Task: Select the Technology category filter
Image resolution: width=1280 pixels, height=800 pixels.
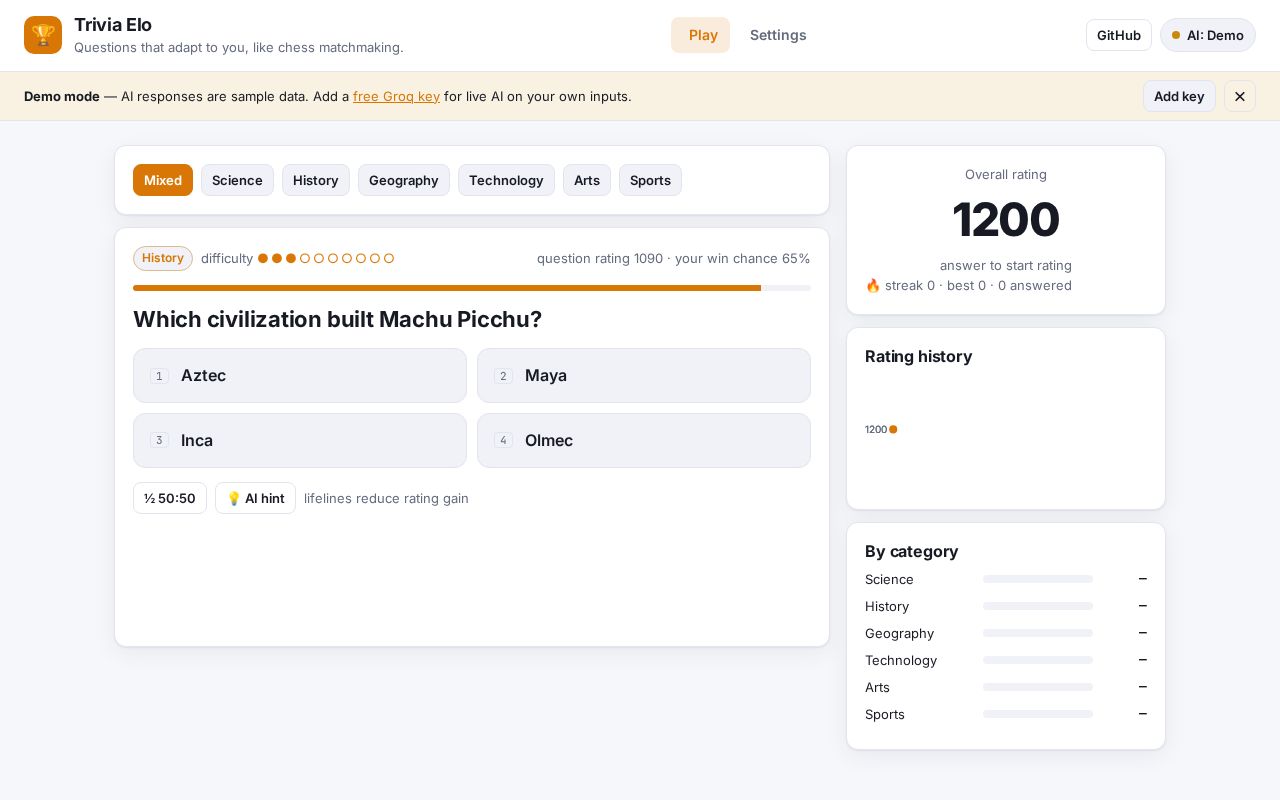Action: (506, 180)
